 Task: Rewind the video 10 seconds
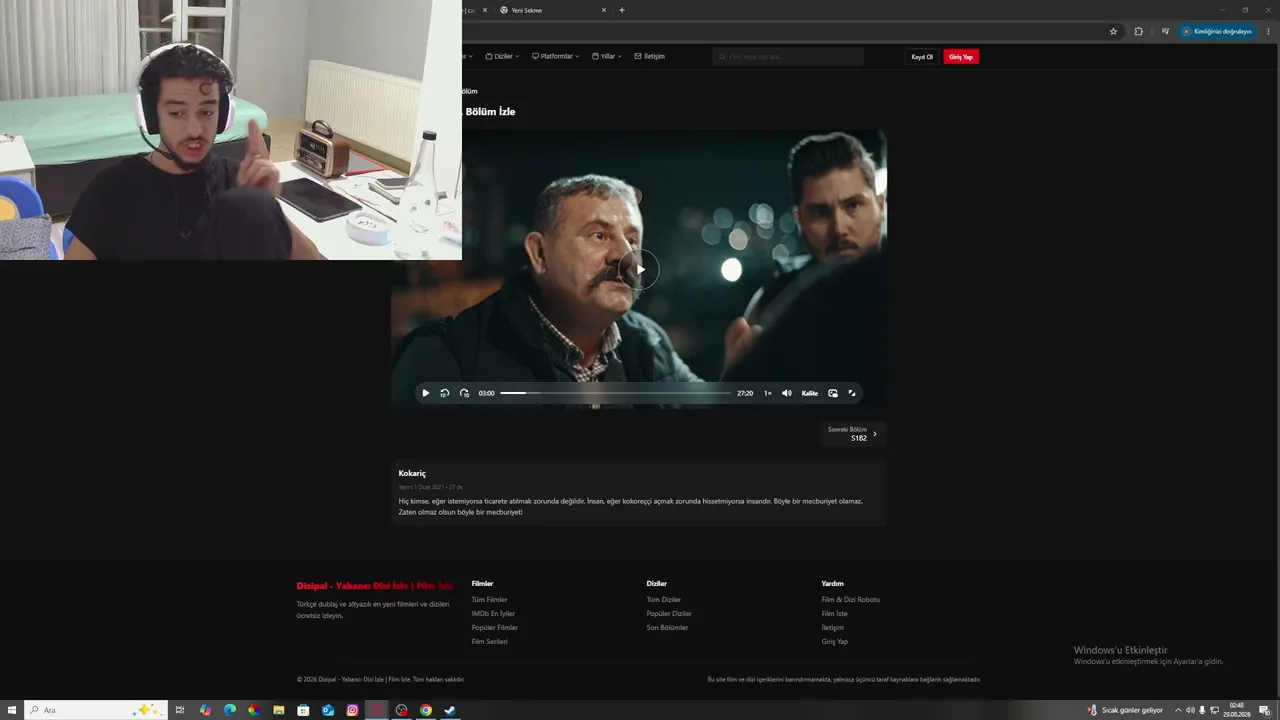[x=444, y=393]
